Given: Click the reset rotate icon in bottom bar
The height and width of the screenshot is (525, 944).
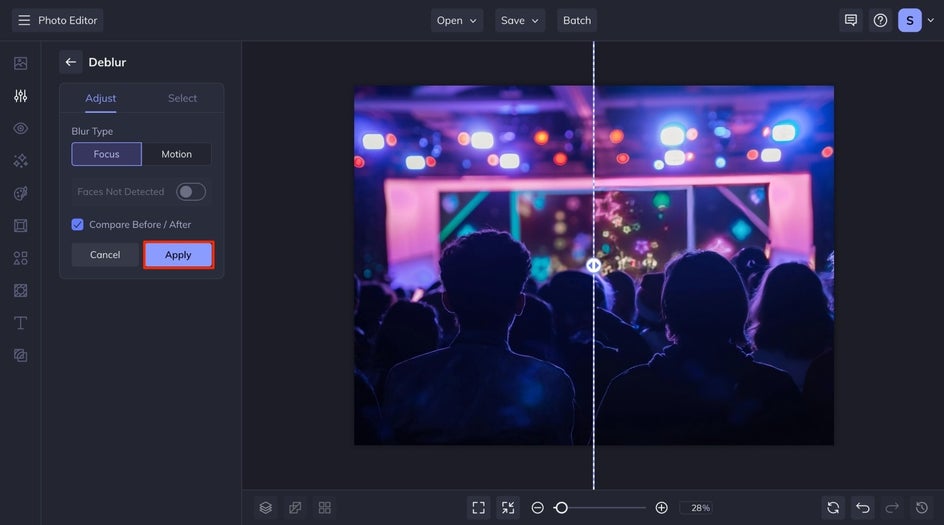Looking at the screenshot, I should point(833,508).
